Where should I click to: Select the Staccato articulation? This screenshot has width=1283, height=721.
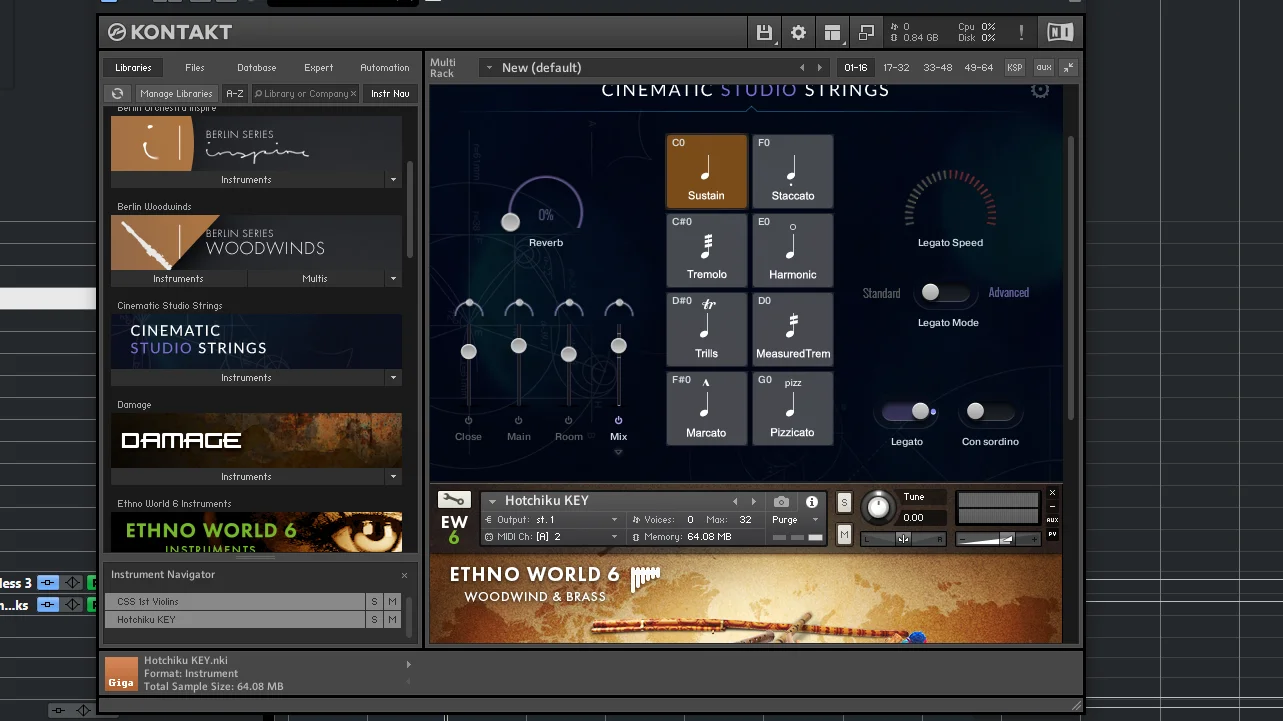[792, 172]
